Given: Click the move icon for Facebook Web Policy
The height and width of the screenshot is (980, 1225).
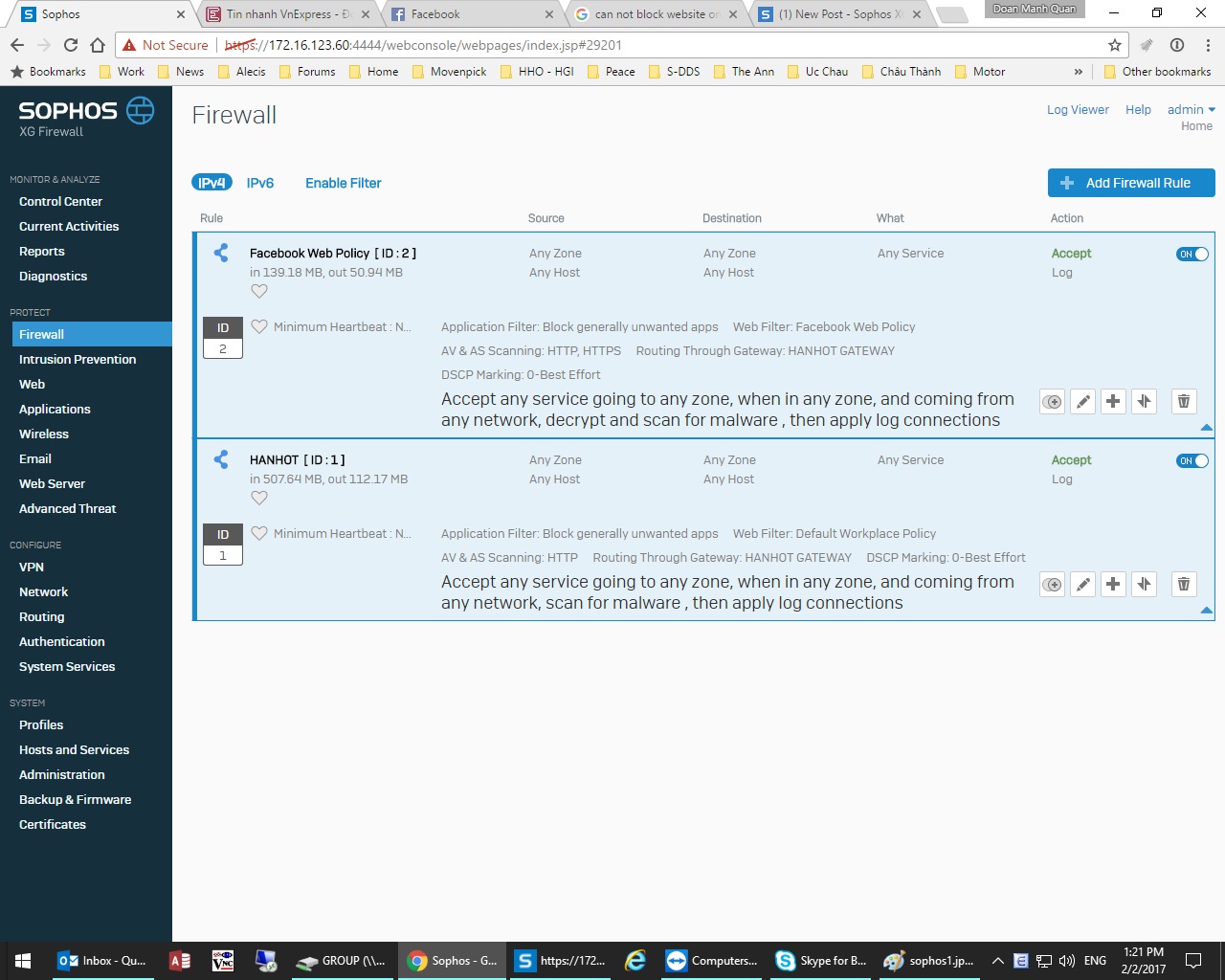Looking at the screenshot, I should [x=1144, y=402].
